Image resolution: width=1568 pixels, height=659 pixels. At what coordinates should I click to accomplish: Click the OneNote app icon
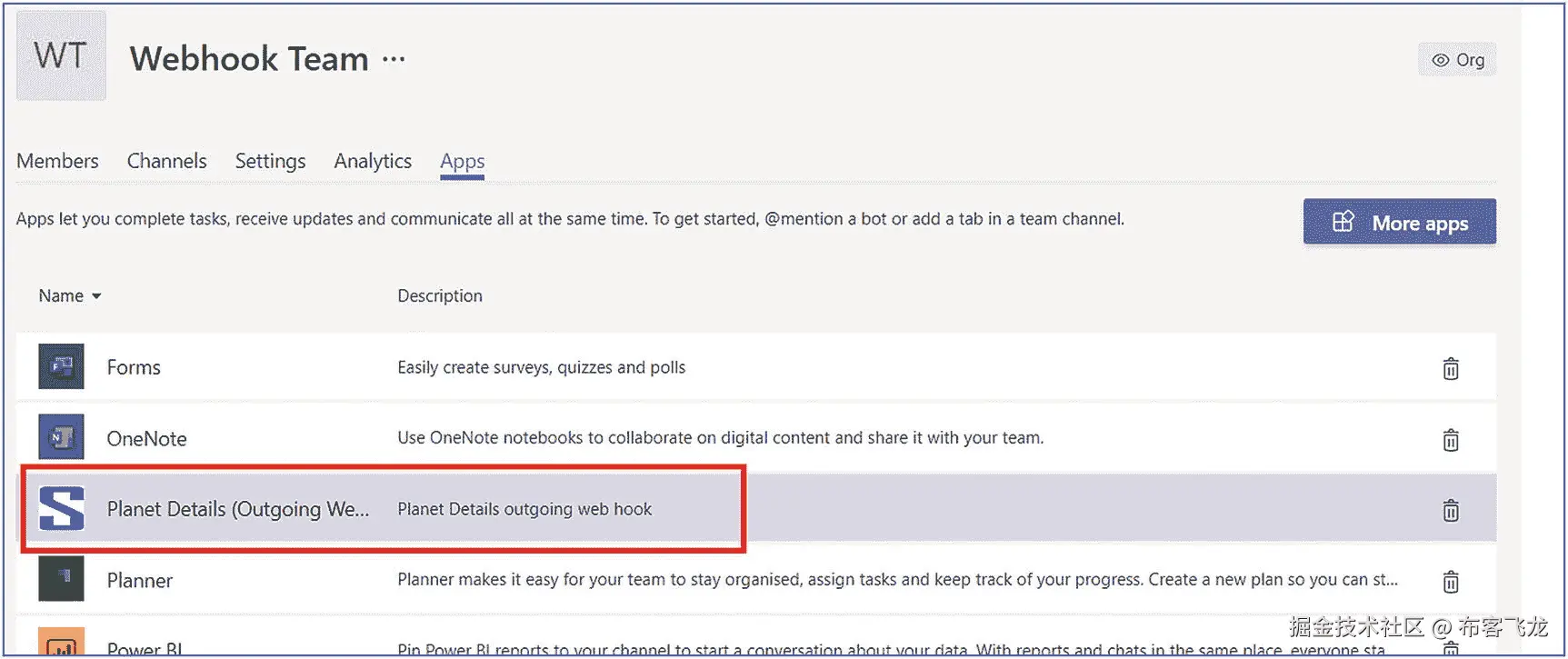click(x=61, y=437)
